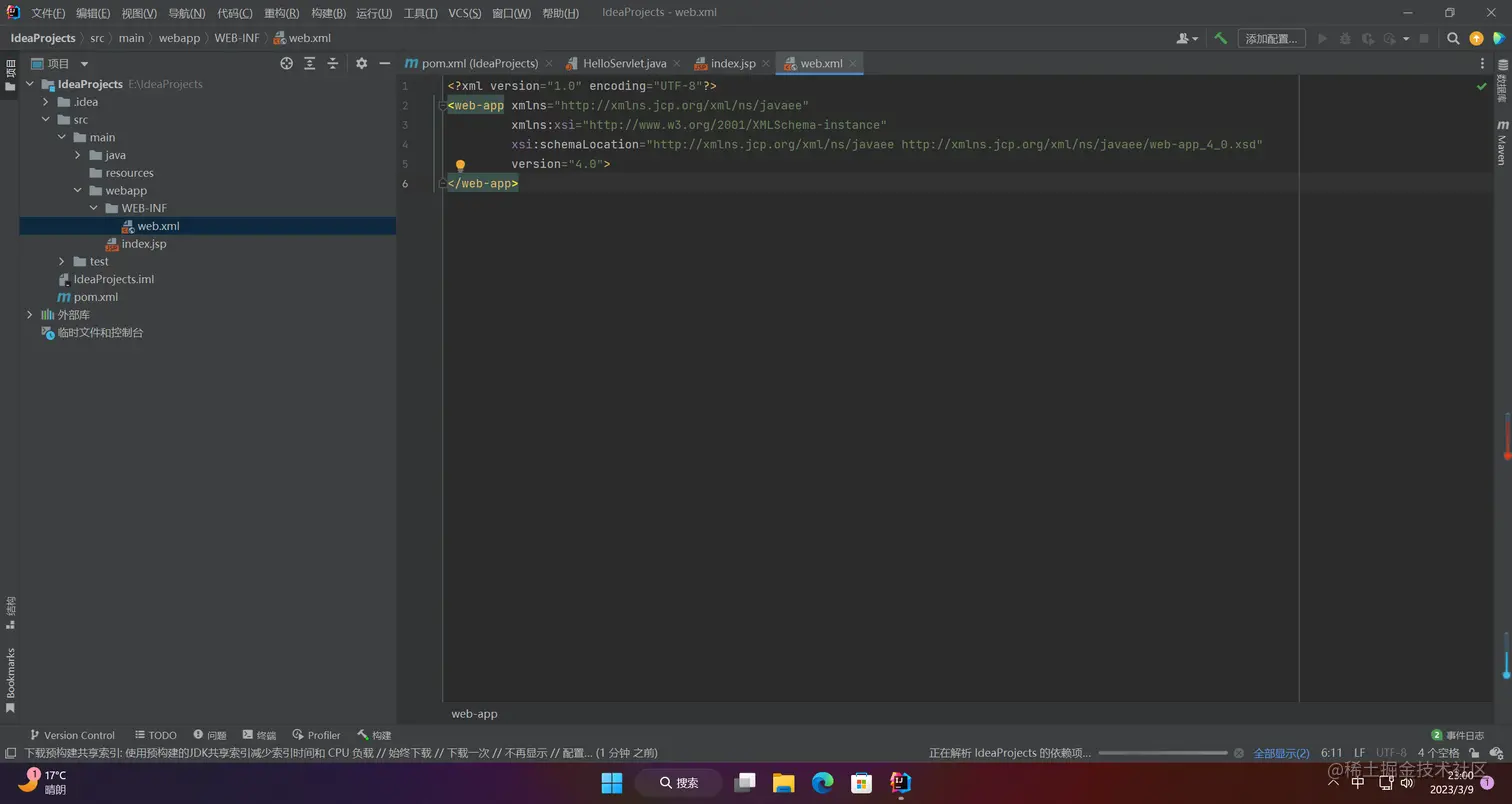
Task: Open the code-with-me user icon dropdown
Action: point(1187,38)
